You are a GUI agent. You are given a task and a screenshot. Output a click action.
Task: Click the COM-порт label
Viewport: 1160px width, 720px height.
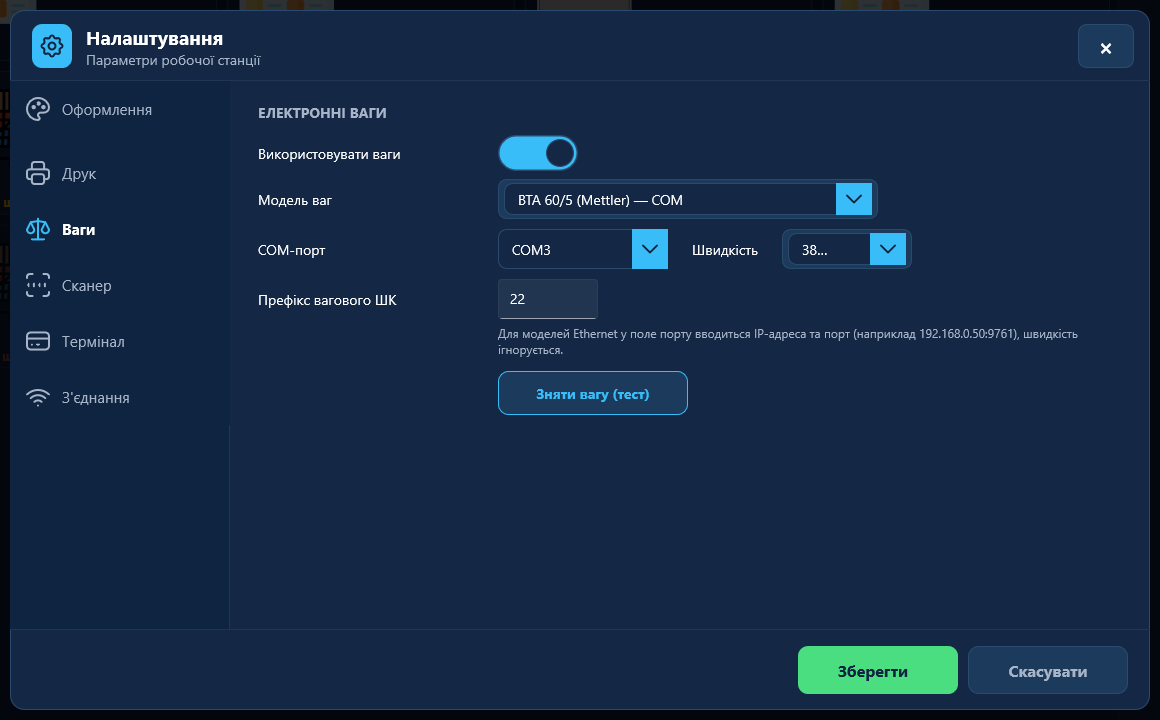coord(291,250)
